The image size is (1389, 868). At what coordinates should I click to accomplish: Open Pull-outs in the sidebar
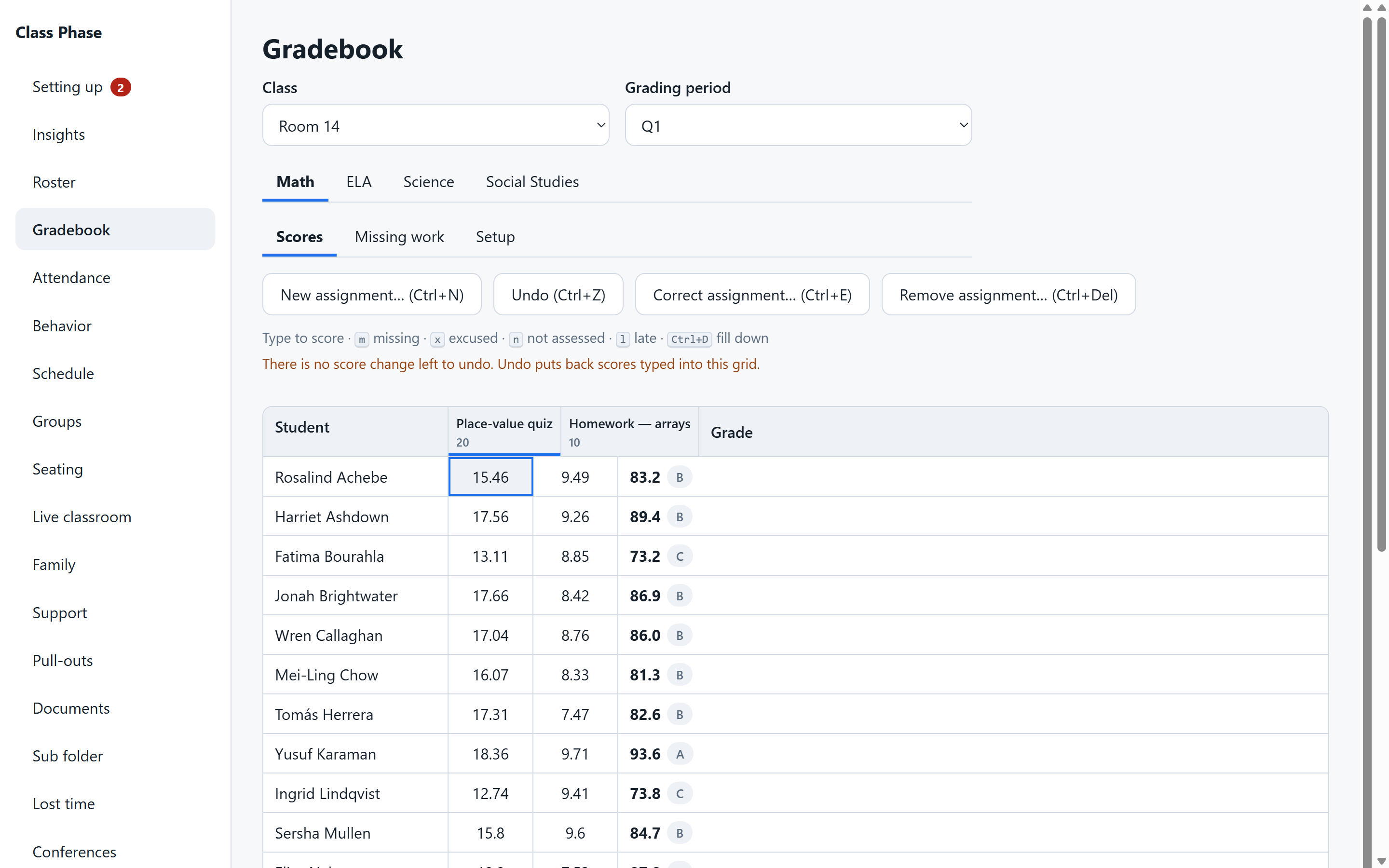click(x=115, y=660)
